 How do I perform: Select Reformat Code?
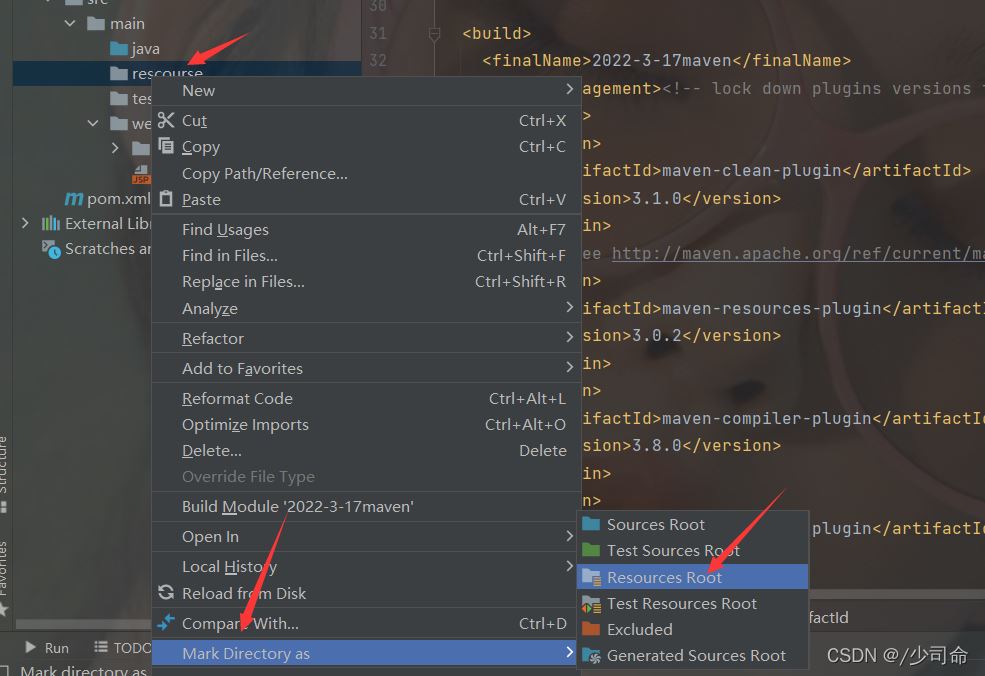pyautogui.click(x=366, y=398)
